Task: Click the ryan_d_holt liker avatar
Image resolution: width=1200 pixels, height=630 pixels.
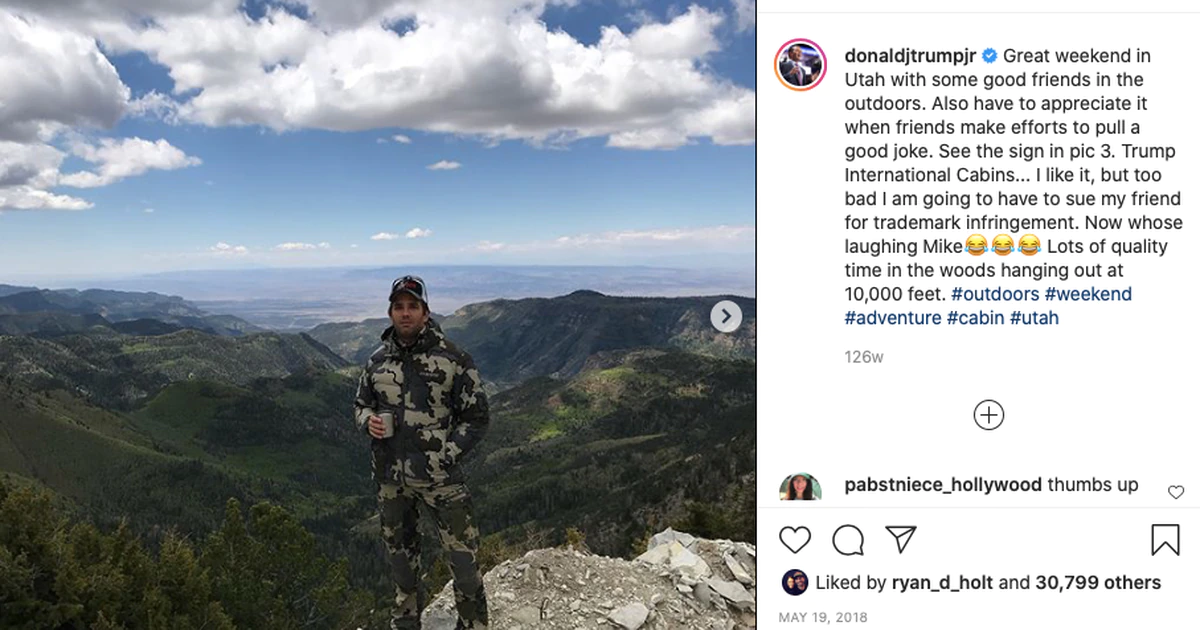Action: pyautogui.click(x=795, y=583)
